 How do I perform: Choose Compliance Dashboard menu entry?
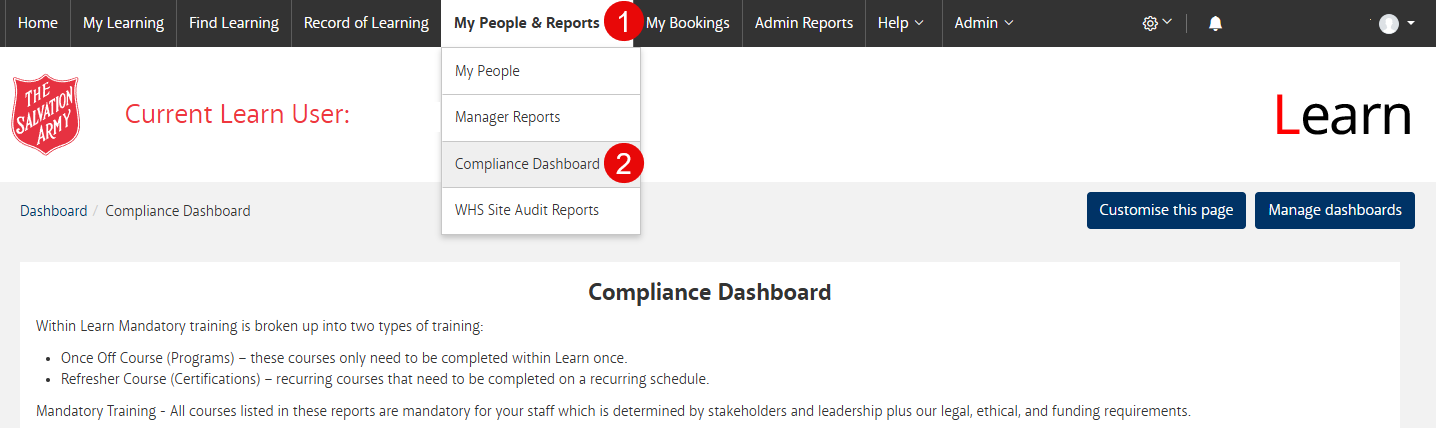541,164
